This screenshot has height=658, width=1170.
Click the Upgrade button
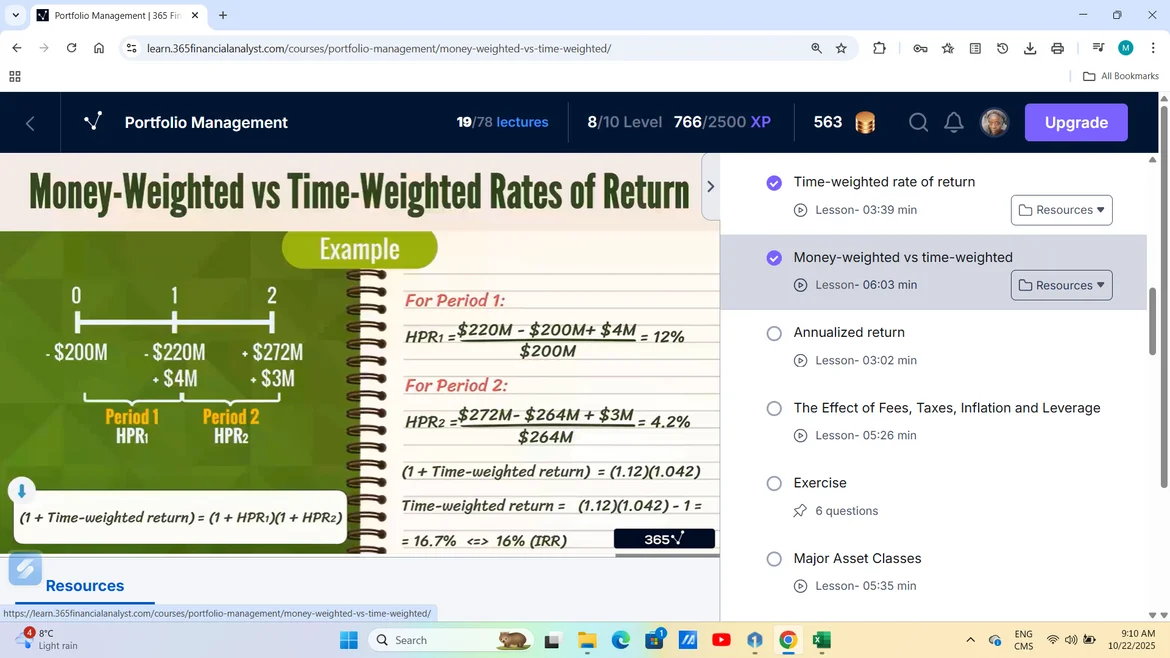(1076, 122)
